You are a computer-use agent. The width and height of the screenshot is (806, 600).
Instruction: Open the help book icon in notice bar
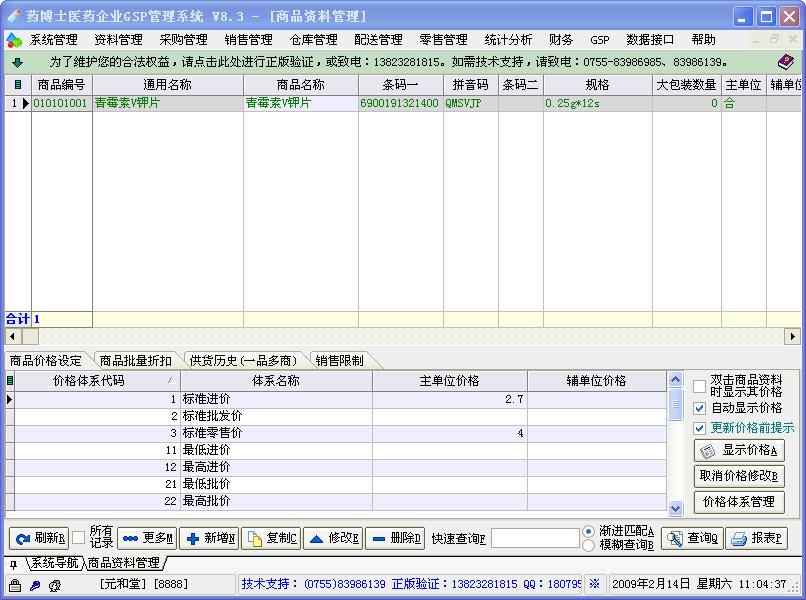click(x=785, y=62)
